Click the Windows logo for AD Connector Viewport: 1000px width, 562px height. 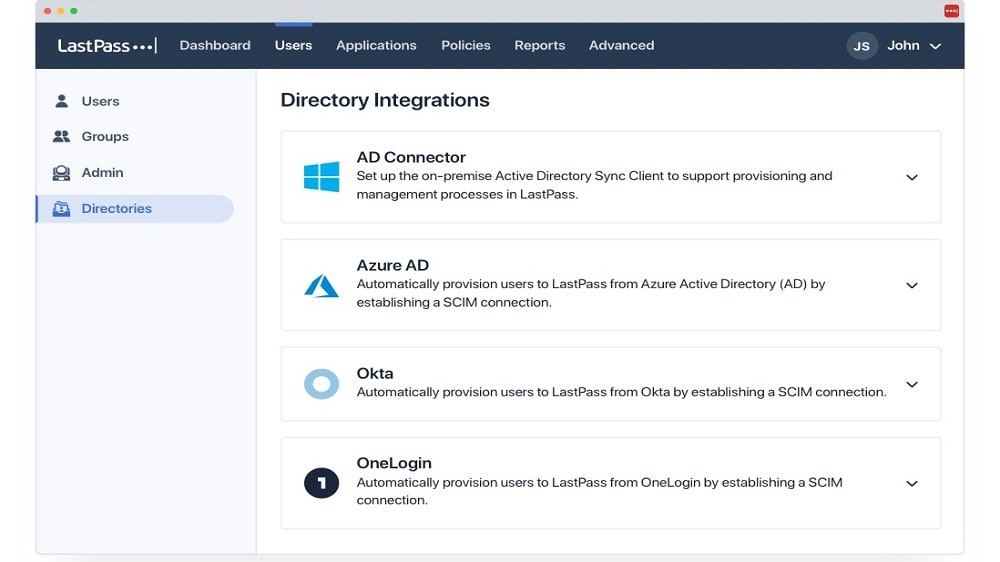point(321,177)
